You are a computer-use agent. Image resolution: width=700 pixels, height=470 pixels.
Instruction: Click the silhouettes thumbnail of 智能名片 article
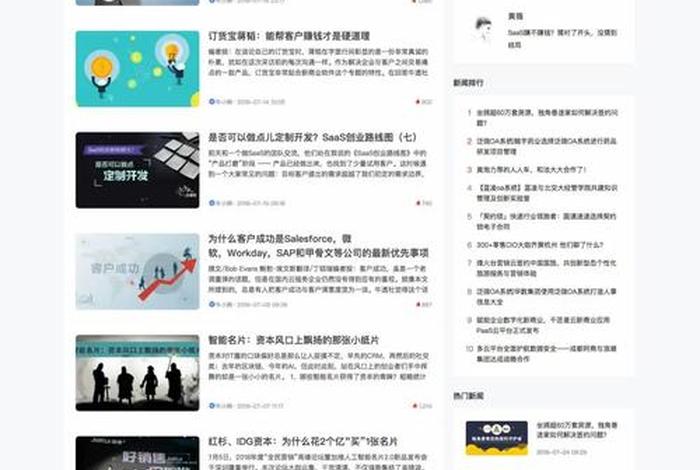point(138,373)
